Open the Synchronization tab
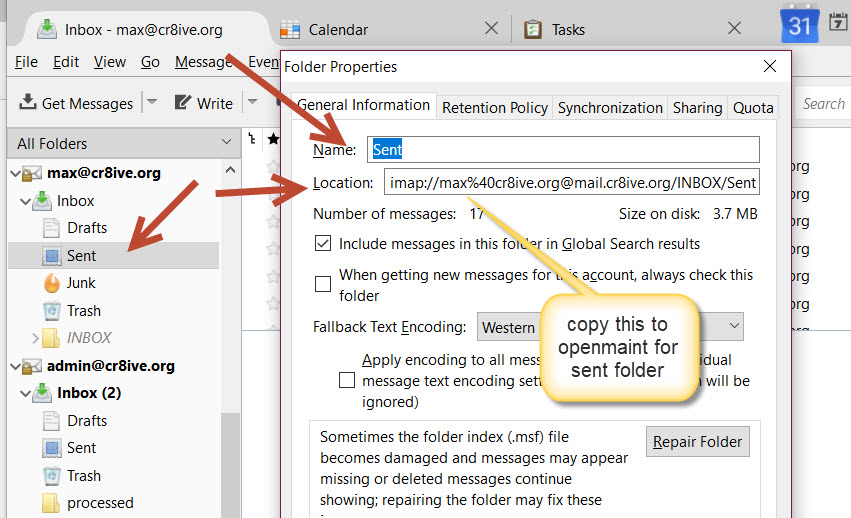 pyautogui.click(x=610, y=107)
